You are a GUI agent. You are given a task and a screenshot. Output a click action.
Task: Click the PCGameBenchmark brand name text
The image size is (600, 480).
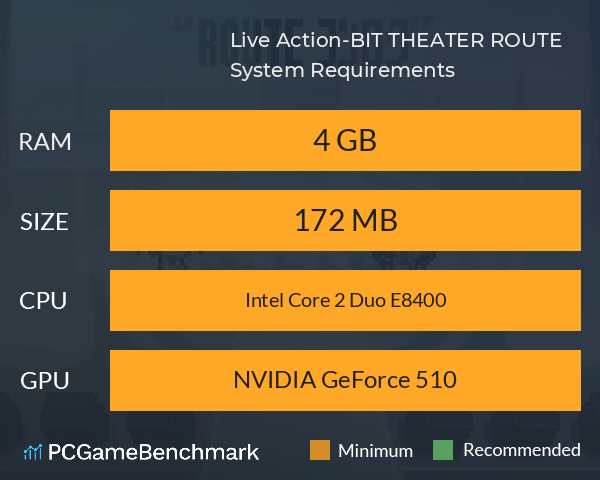tap(153, 452)
